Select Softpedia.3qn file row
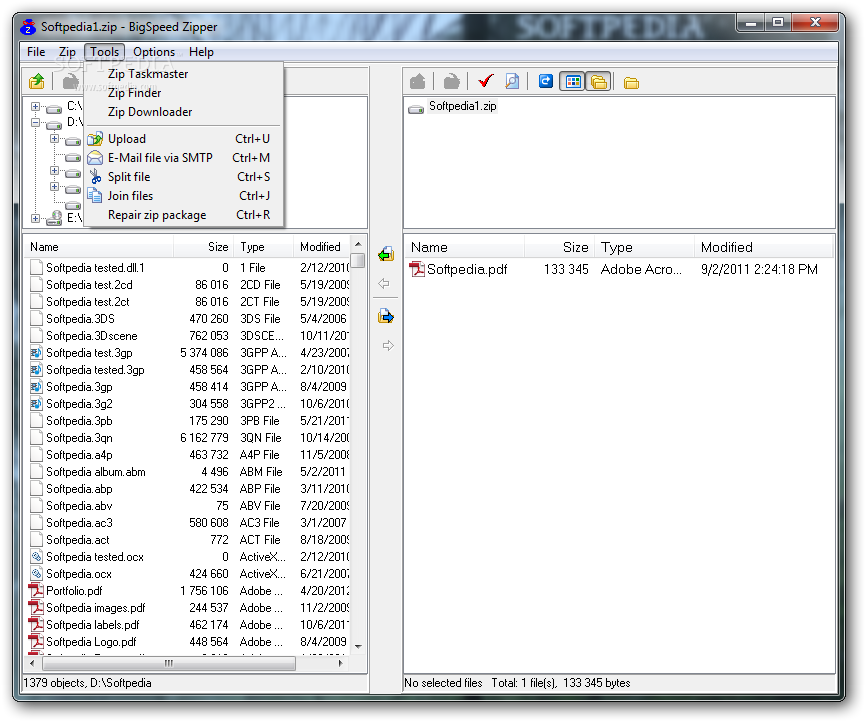 click(188, 438)
